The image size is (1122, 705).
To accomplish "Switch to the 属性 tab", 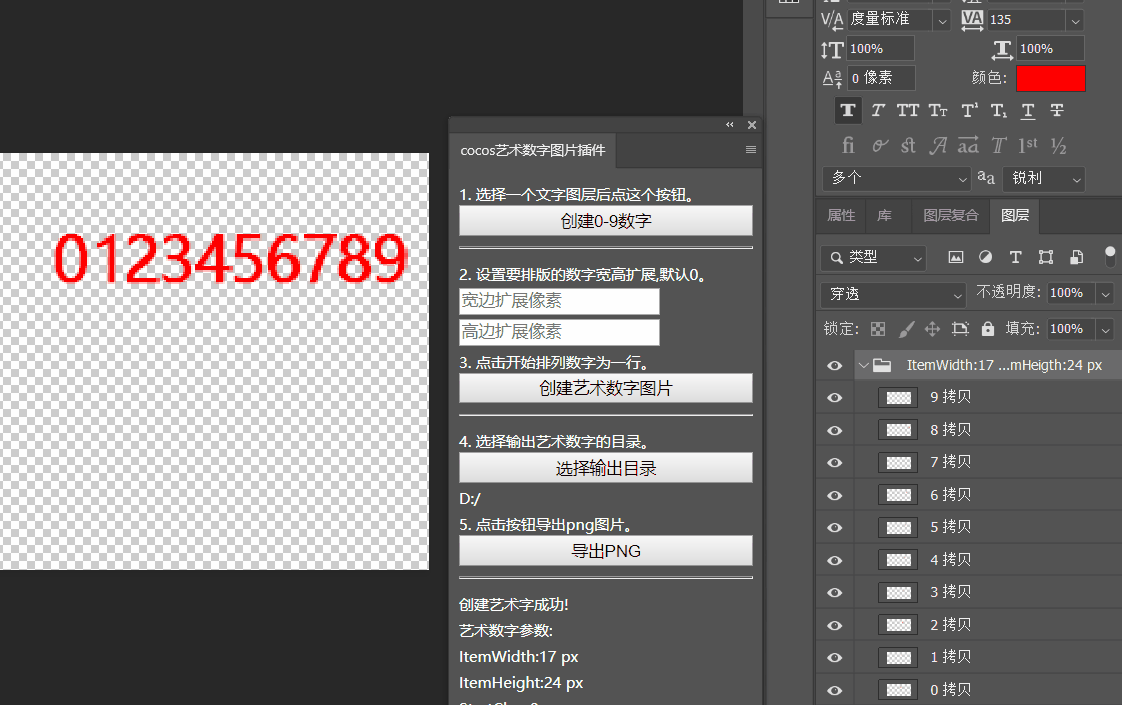I will [841, 215].
